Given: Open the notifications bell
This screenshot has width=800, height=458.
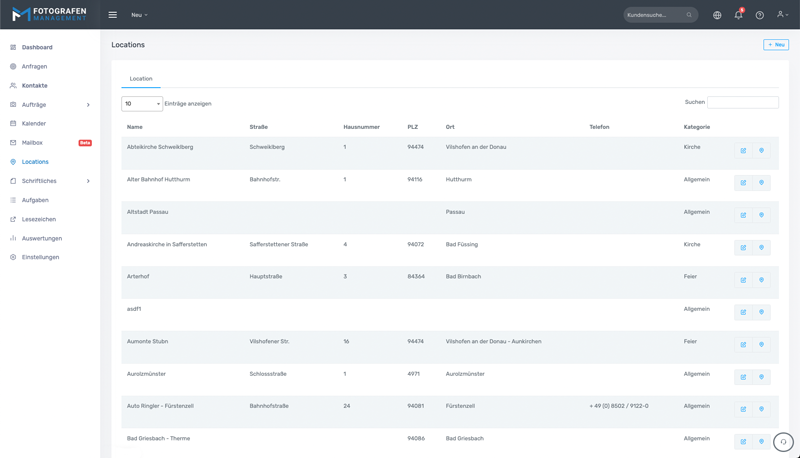Looking at the screenshot, I should point(738,15).
